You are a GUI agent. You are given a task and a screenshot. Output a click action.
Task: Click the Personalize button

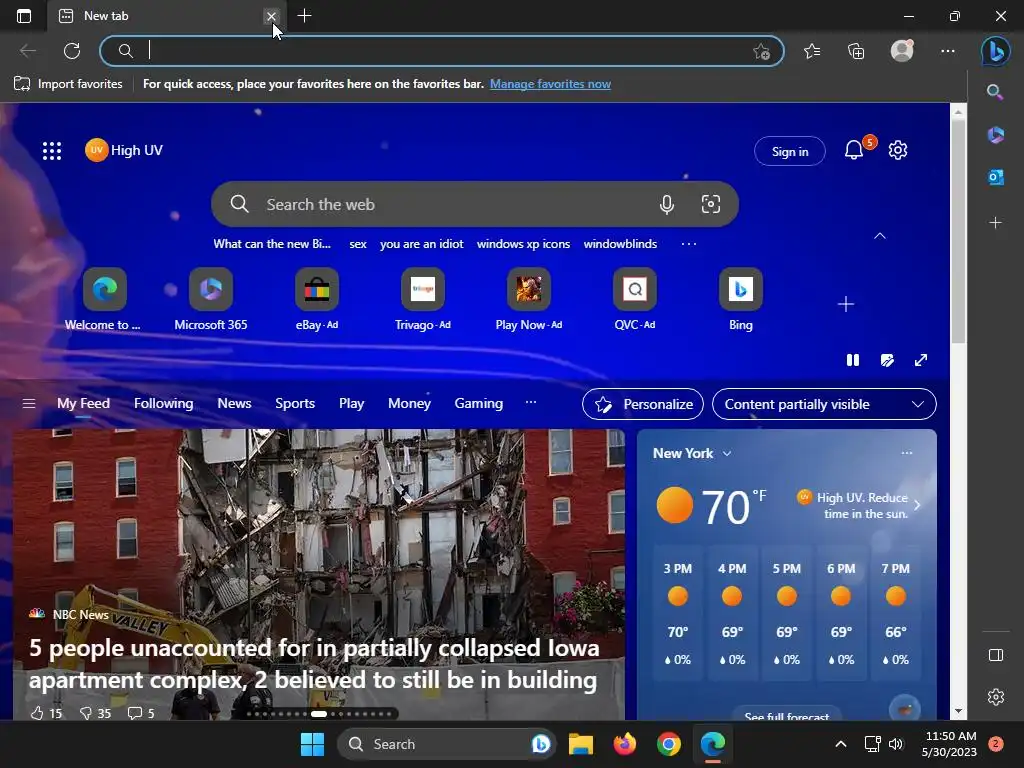(643, 404)
